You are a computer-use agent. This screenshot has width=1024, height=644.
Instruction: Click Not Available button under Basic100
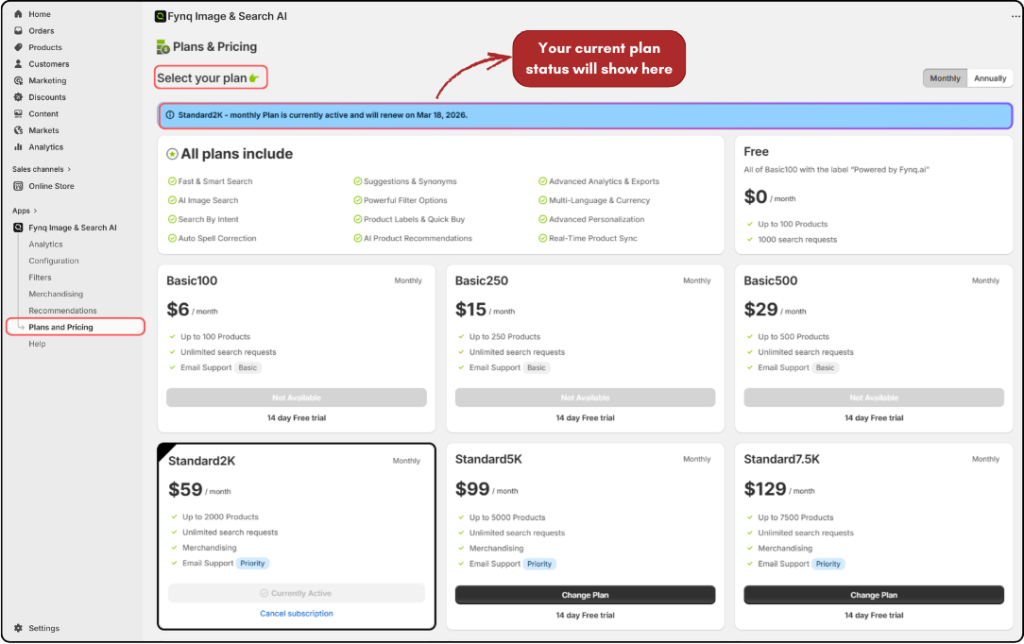point(296,398)
